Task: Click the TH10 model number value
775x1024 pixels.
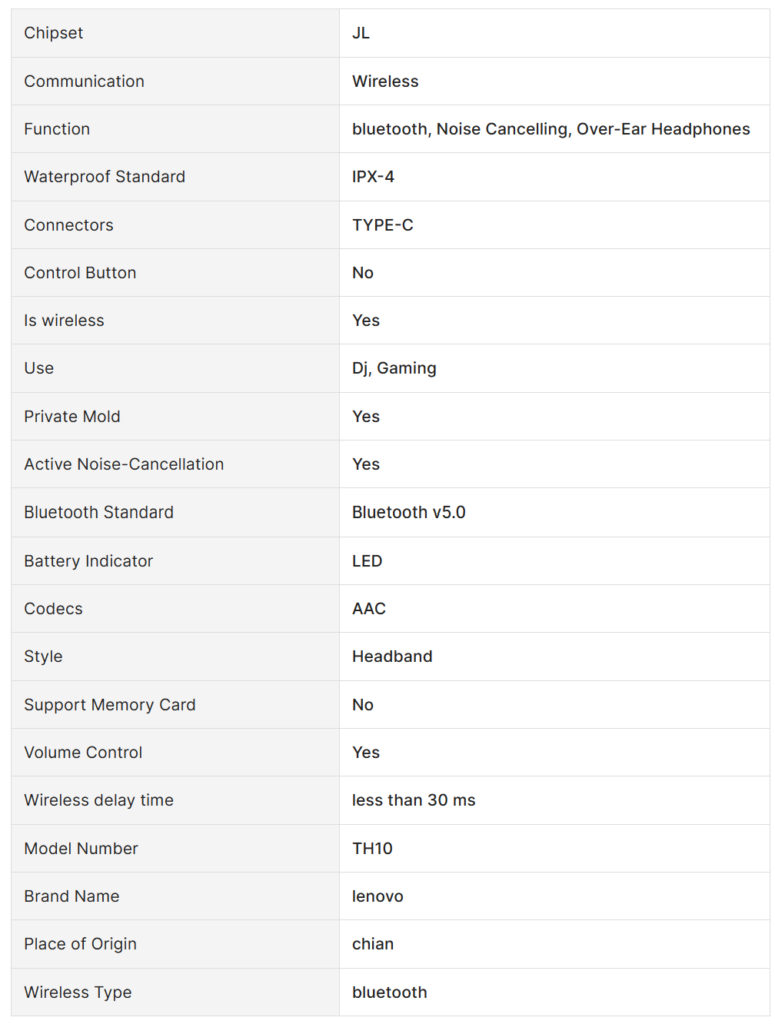Action: pyautogui.click(x=372, y=848)
